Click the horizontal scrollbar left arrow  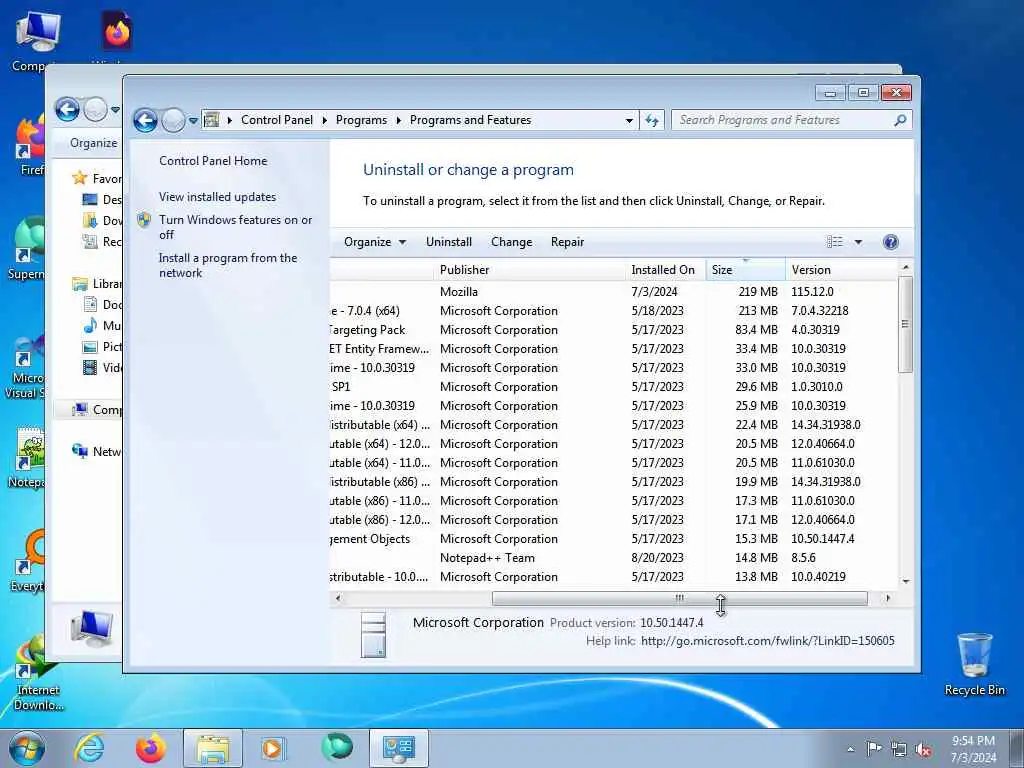(338, 598)
